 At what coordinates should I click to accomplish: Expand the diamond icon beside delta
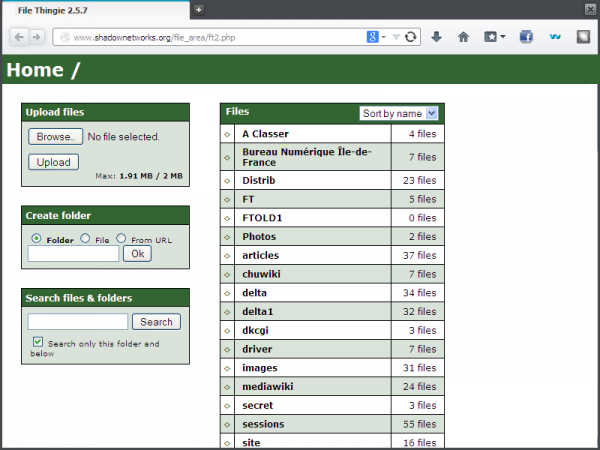[x=227, y=293]
